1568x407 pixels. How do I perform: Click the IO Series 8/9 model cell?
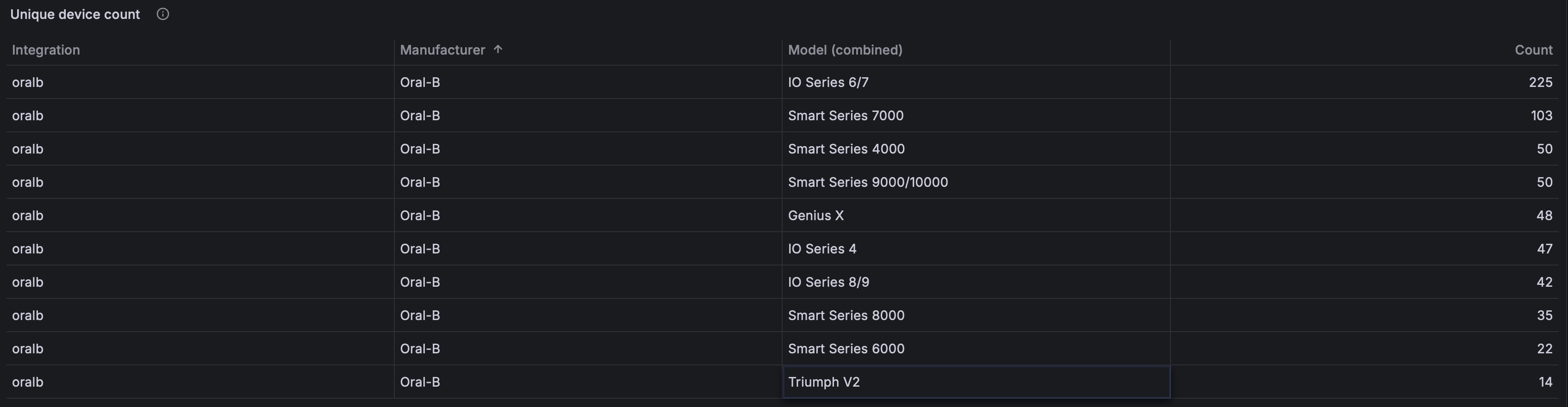(x=828, y=282)
